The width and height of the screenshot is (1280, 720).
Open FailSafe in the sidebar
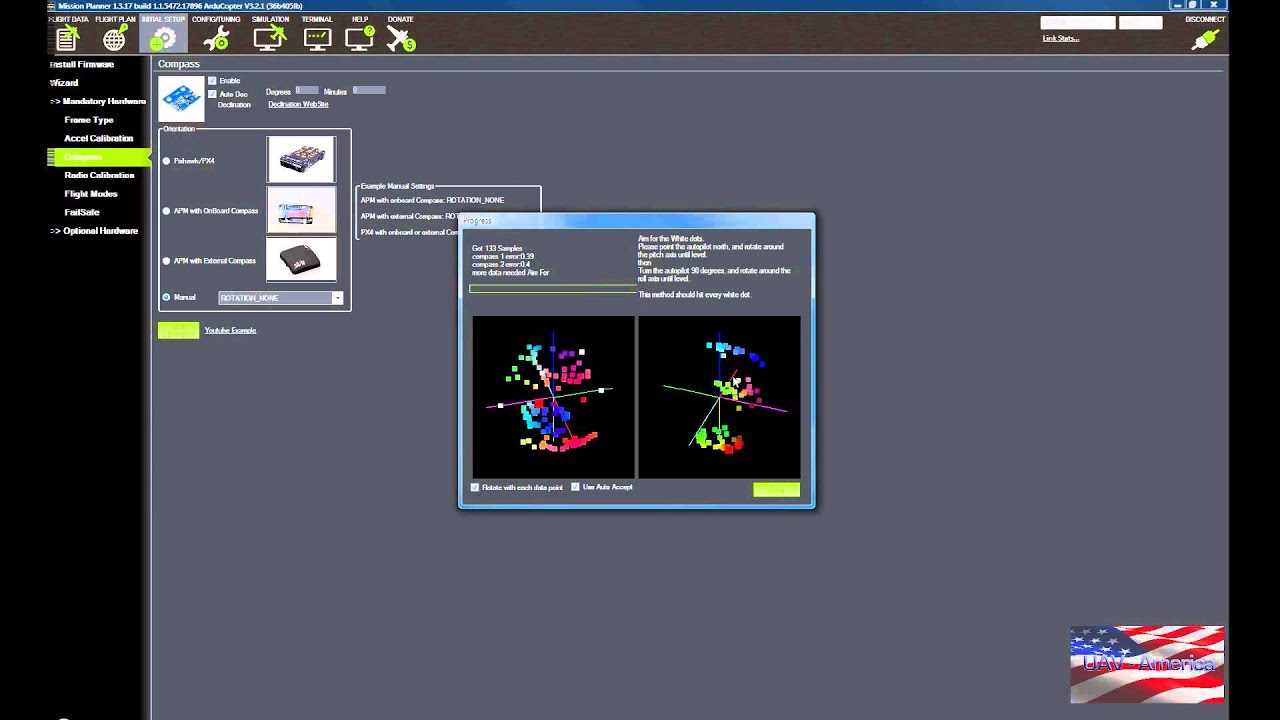(82, 212)
